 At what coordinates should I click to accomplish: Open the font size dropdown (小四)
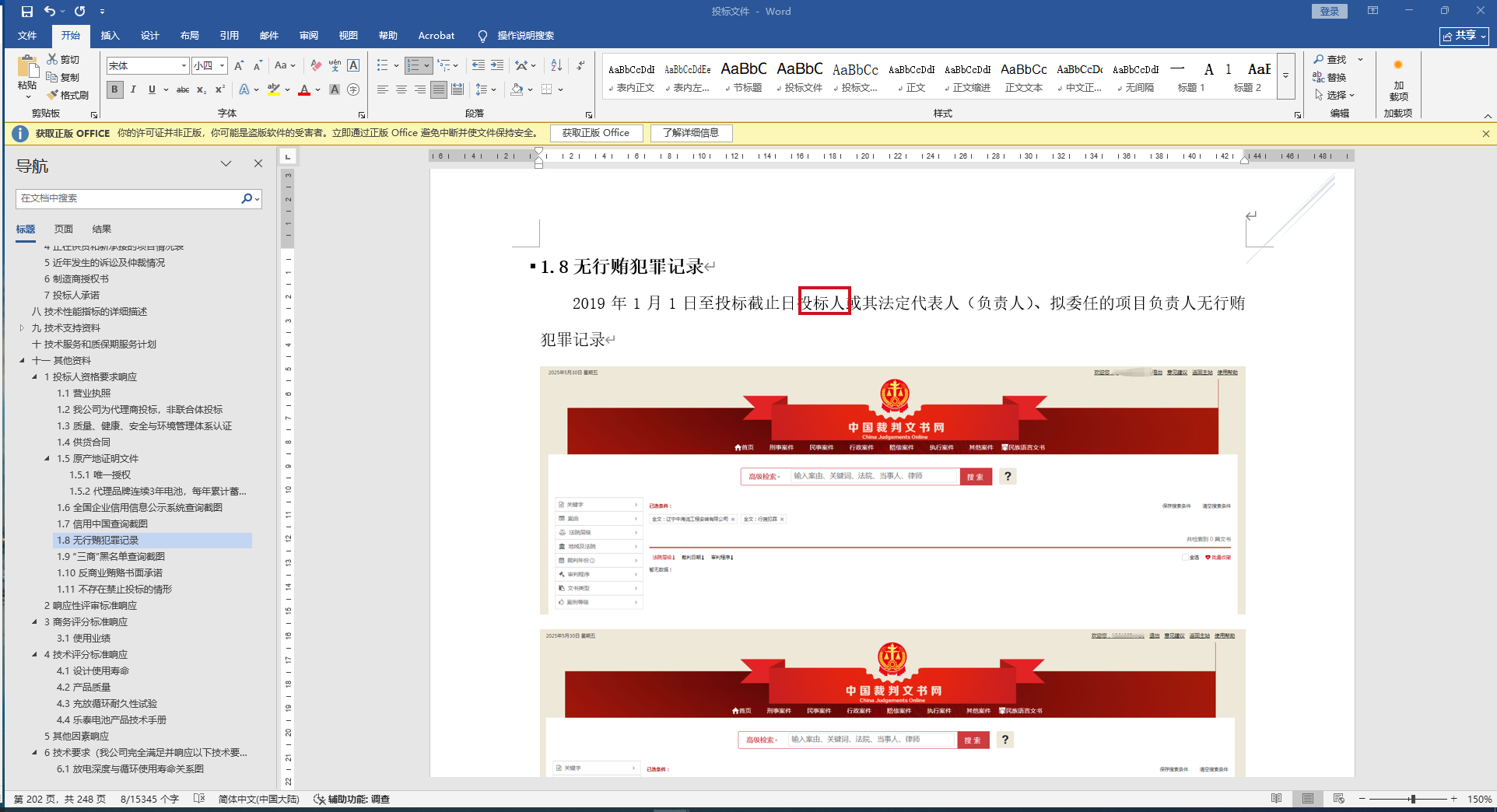point(222,66)
